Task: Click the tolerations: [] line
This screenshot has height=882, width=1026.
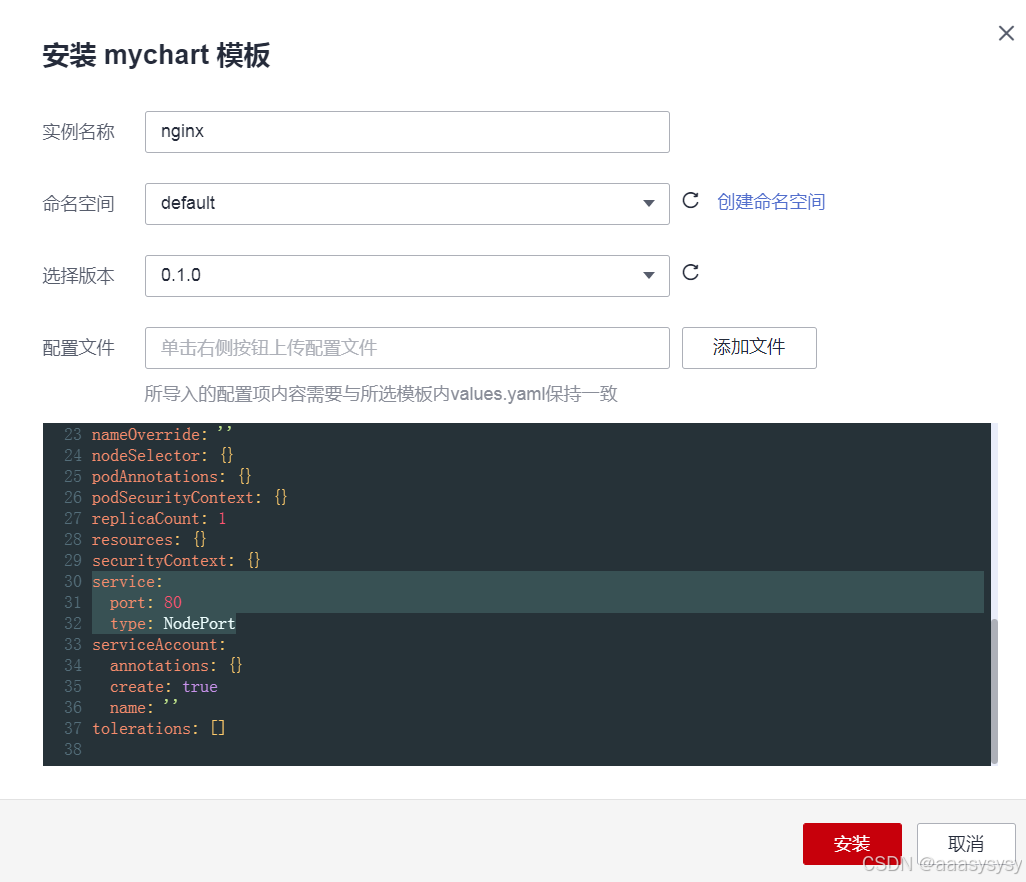Action: pos(158,728)
